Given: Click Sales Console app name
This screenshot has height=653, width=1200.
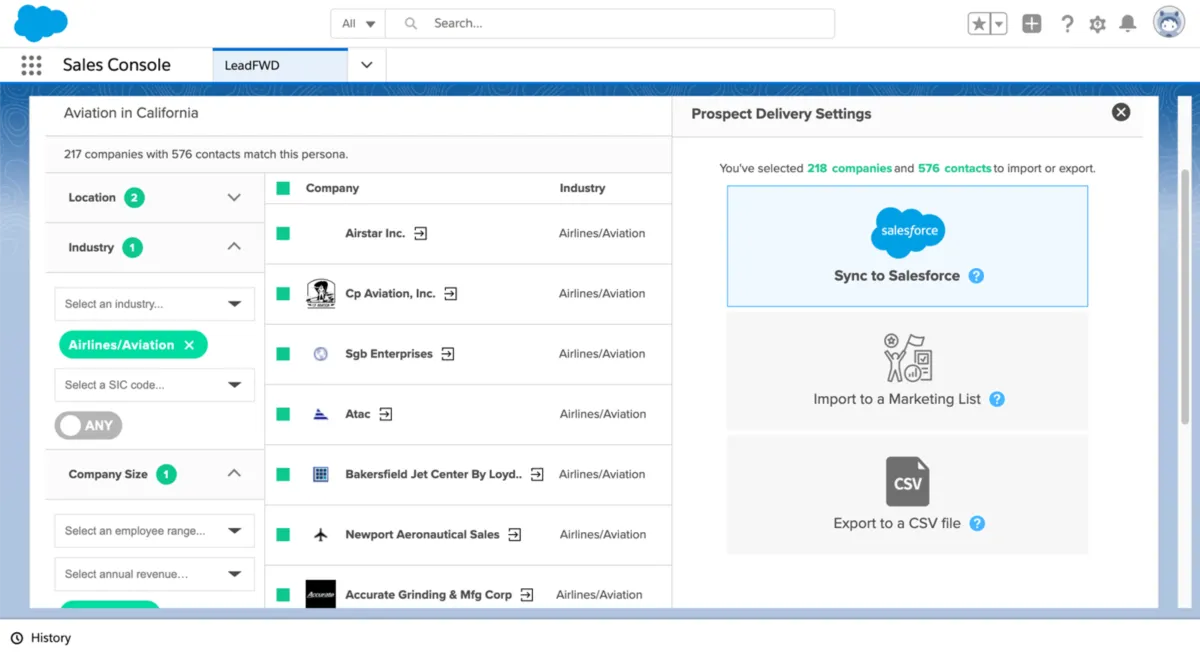Looking at the screenshot, I should tap(117, 65).
